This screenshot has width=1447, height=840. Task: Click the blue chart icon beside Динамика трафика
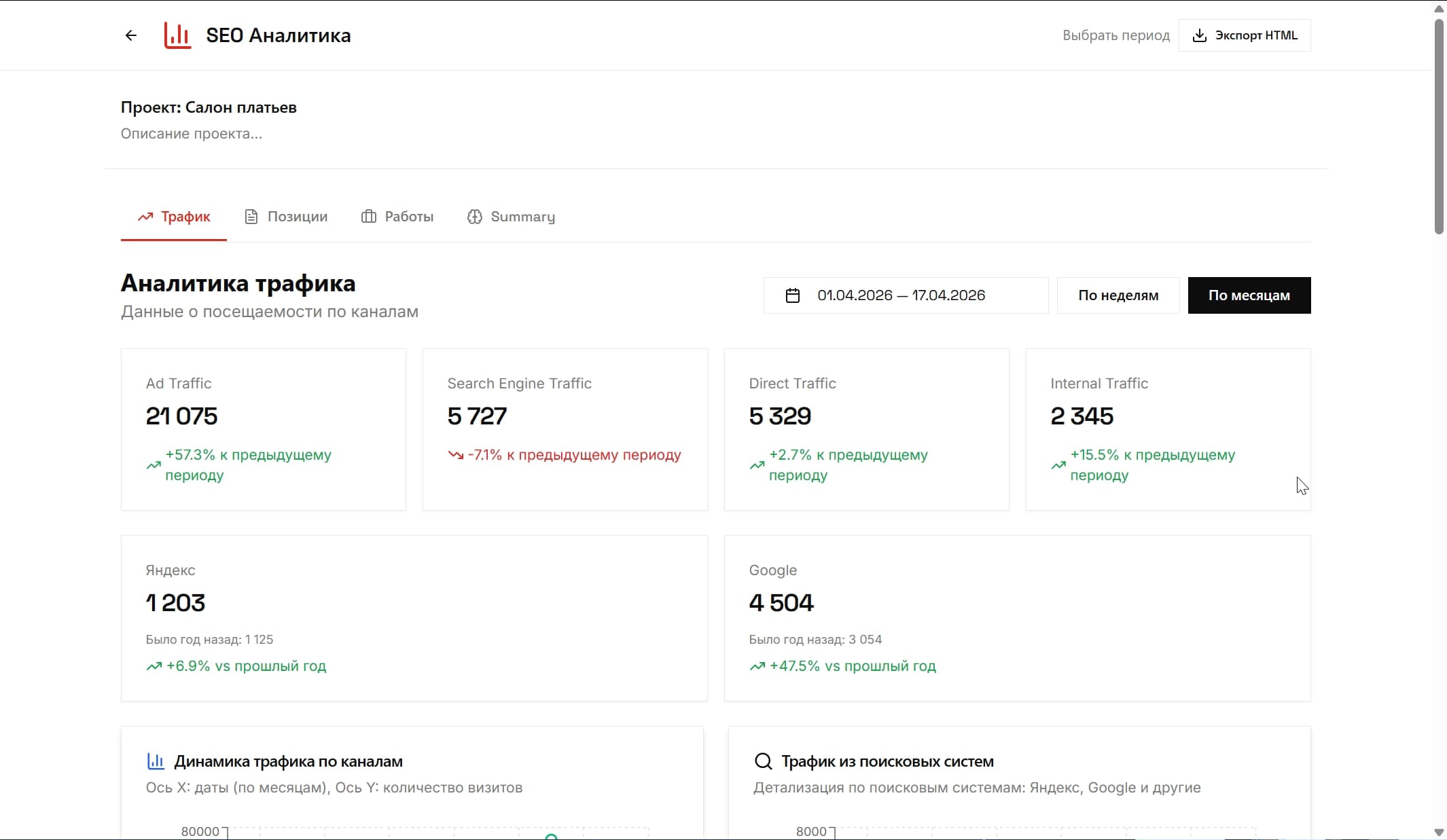[156, 761]
